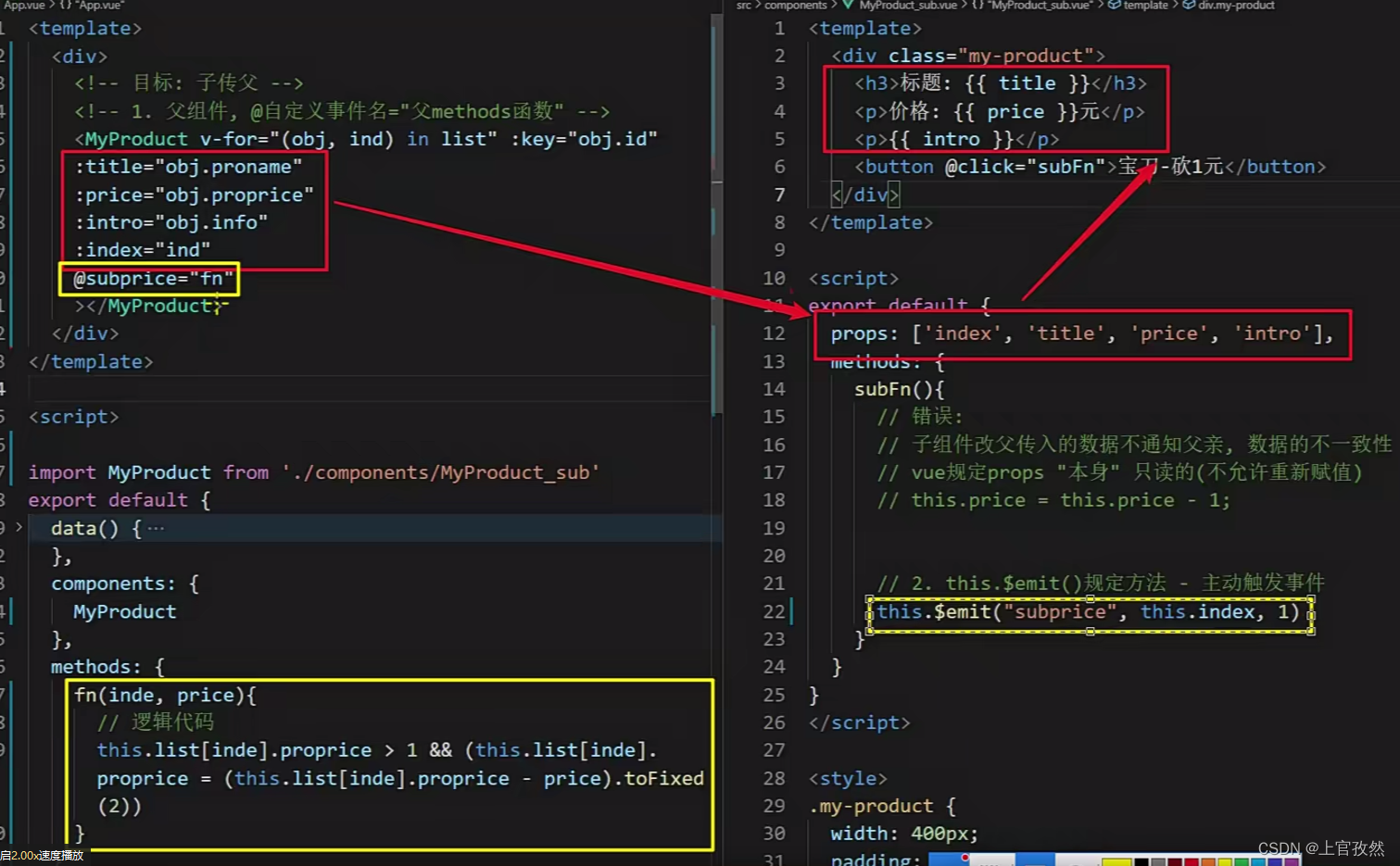Viewport: 1400px width, 866px height.
Task: Click the folded ellipsis after data() {
Action: pyautogui.click(x=156, y=528)
